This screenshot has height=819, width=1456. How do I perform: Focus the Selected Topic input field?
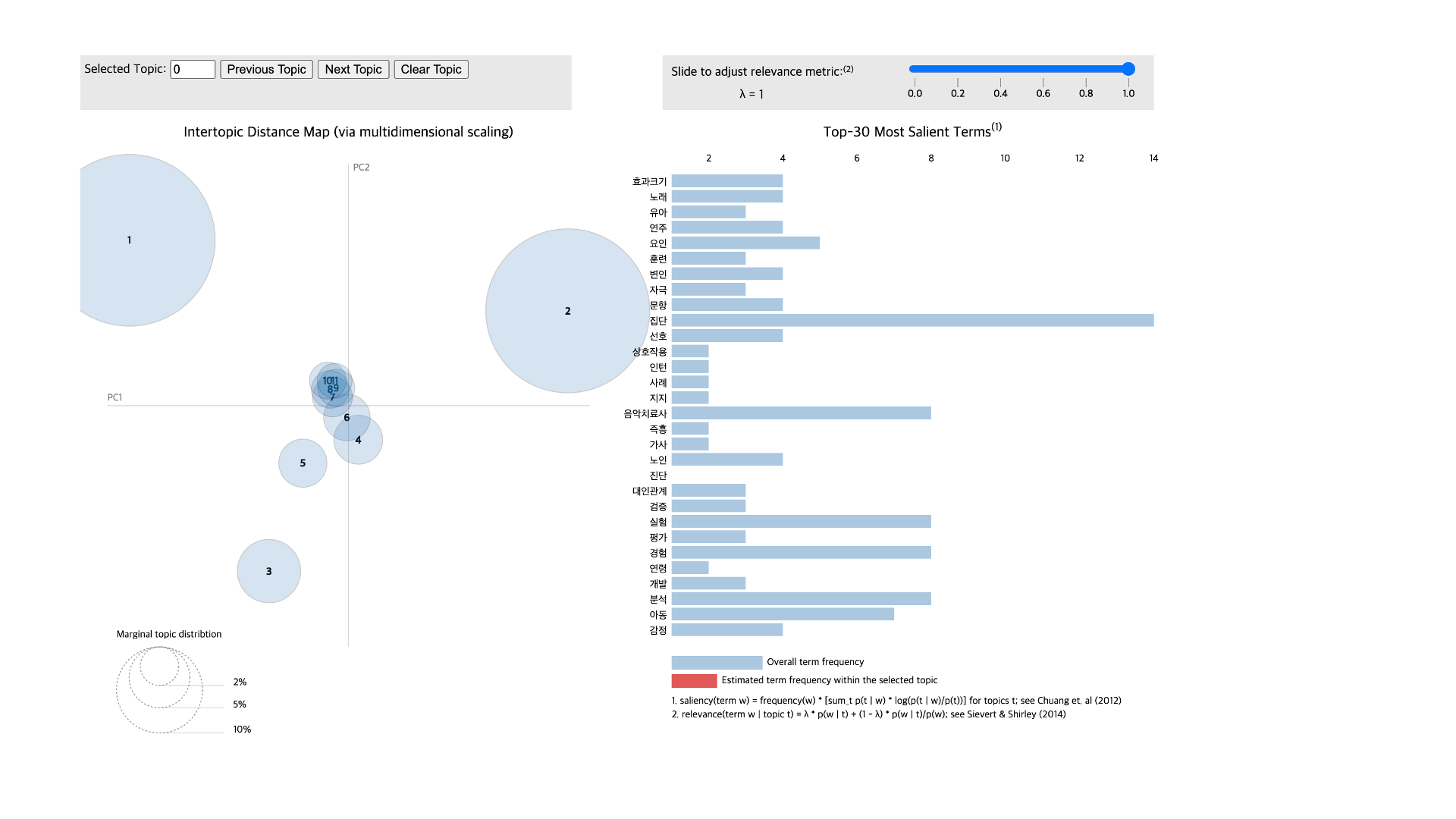pos(193,69)
